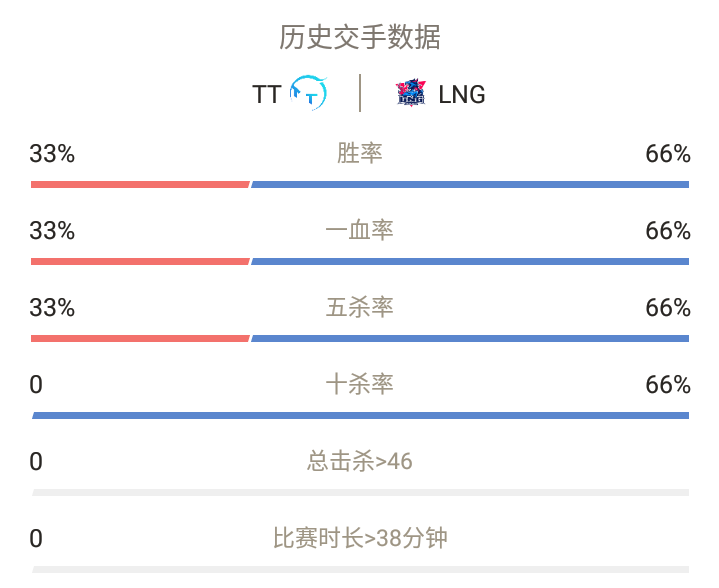Click the 33% value beside 胜率
Viewport: 719px width, 588px height.
pos(52,154)
